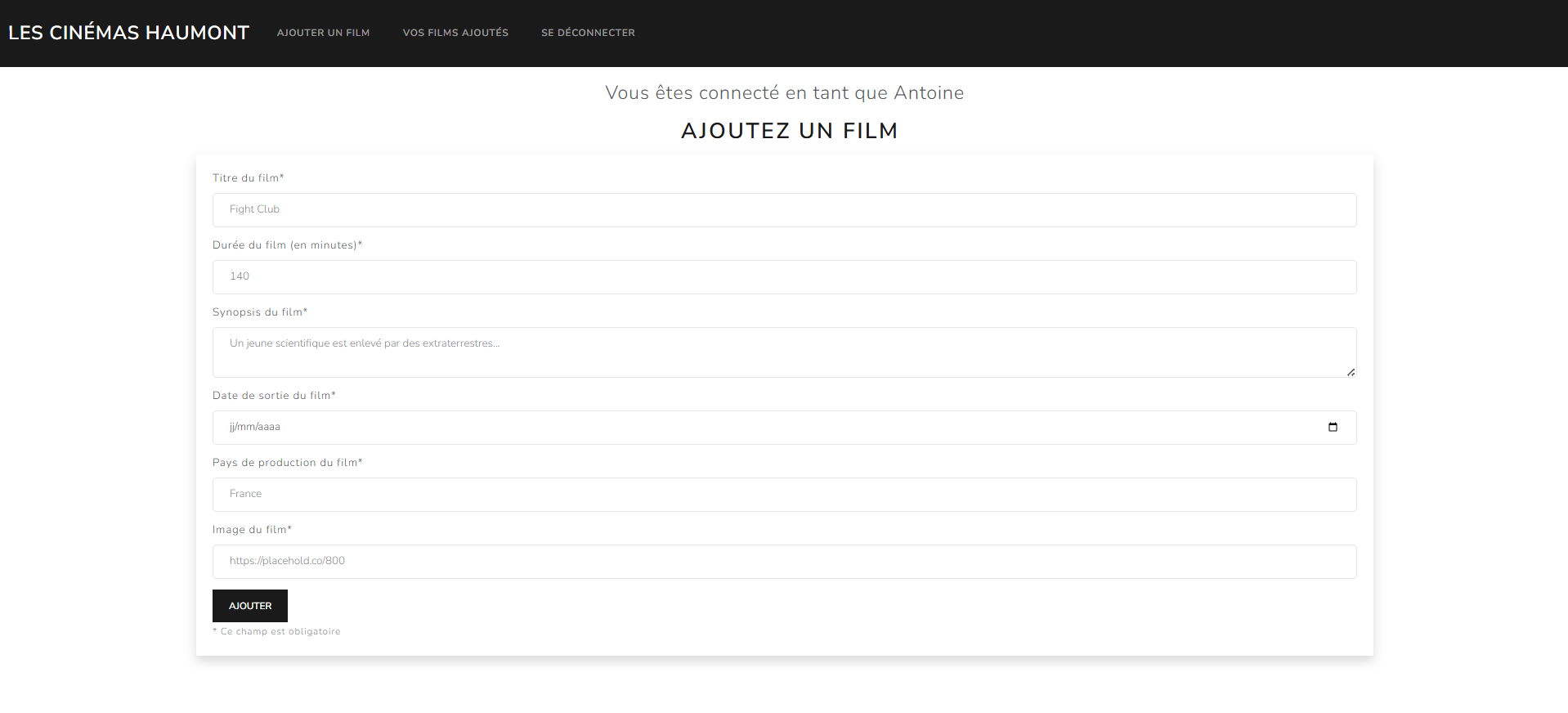Image resolution: width=1568 pixels, height=713 pixels.
Task: Click the 'Synopsis du film*' label
Action: [x=260, y=312]
